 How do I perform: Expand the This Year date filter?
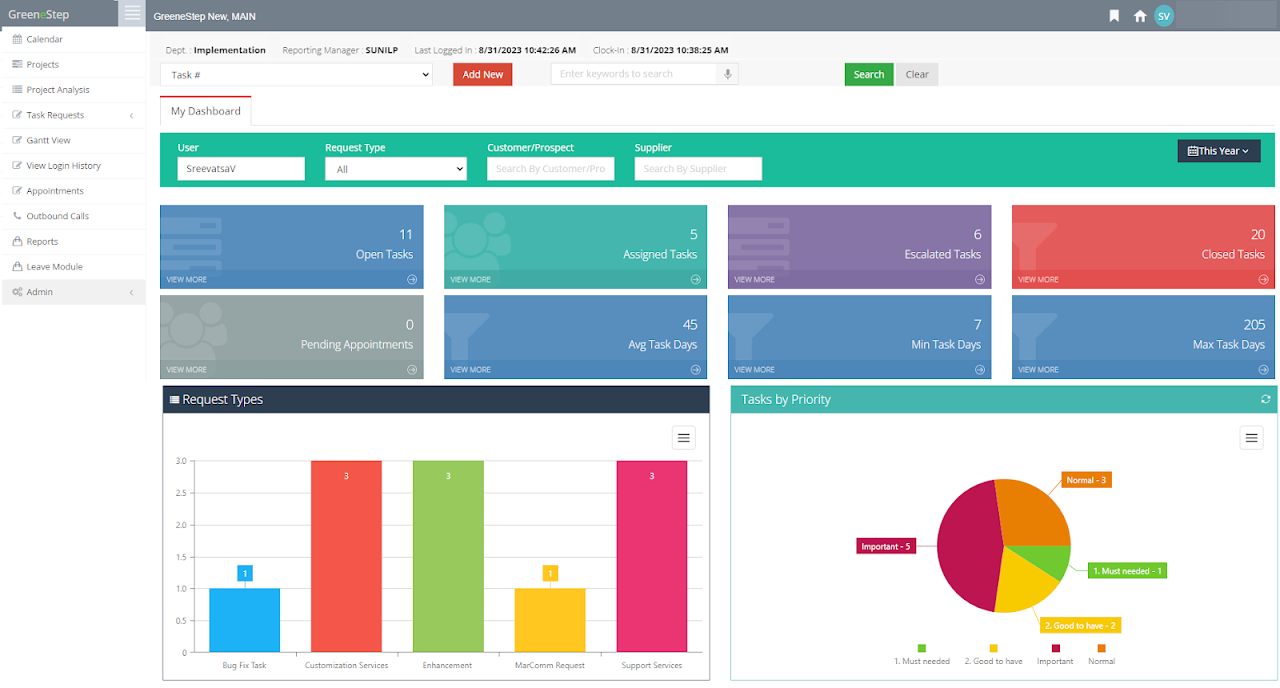point(1218,151)
